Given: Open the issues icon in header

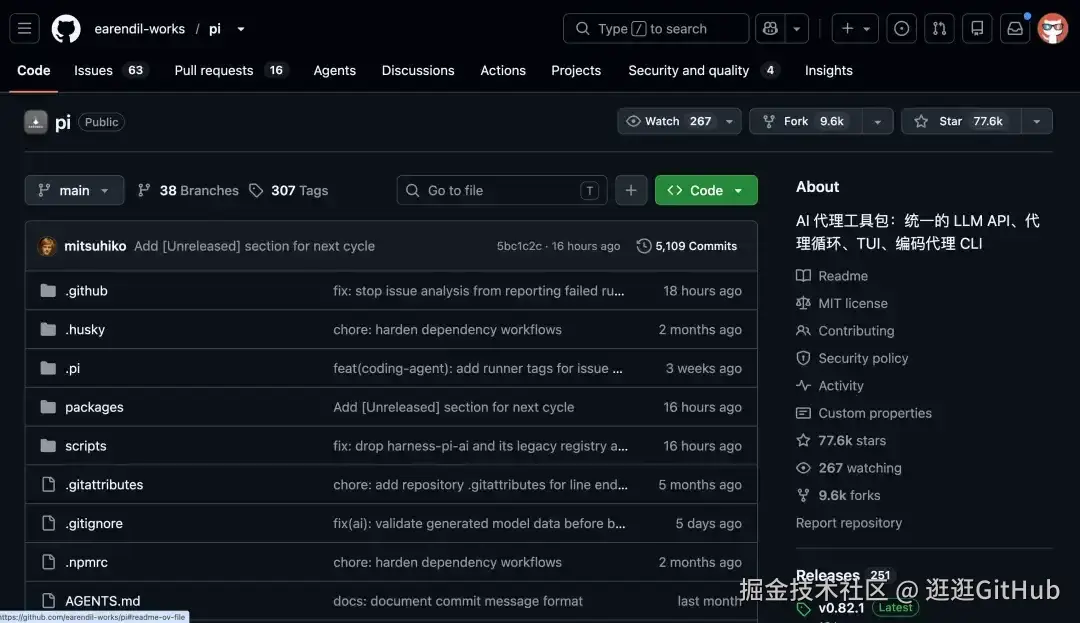Looking at the screenshot, I should (x=902, y=29).
